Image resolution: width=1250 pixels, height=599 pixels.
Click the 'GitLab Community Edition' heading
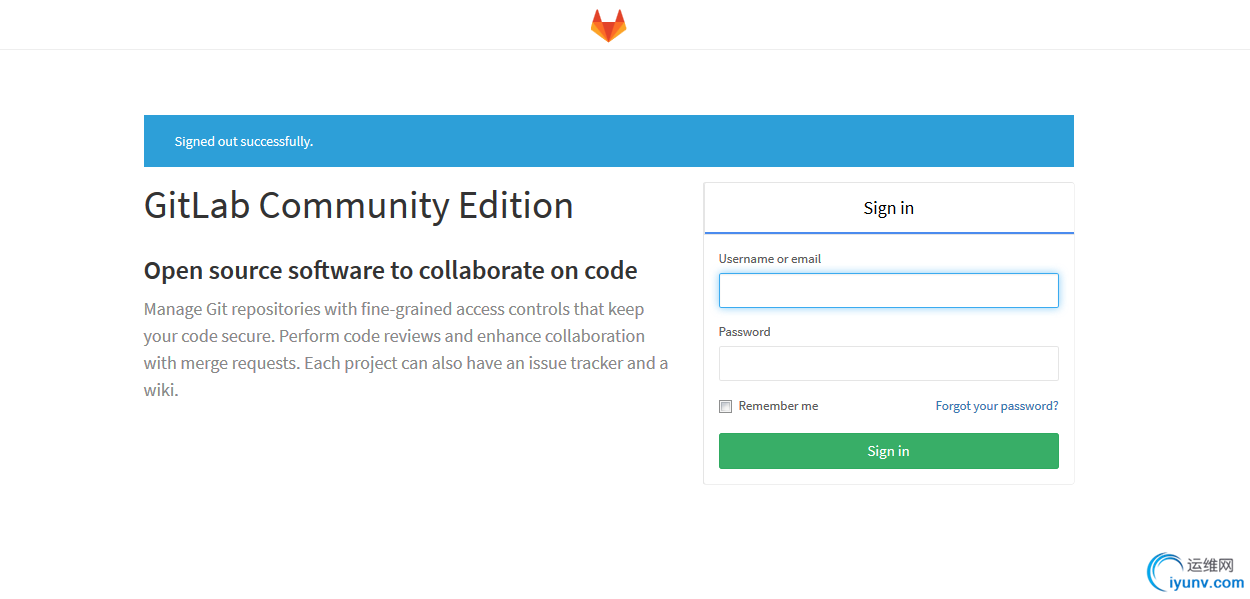pos(359,206)
